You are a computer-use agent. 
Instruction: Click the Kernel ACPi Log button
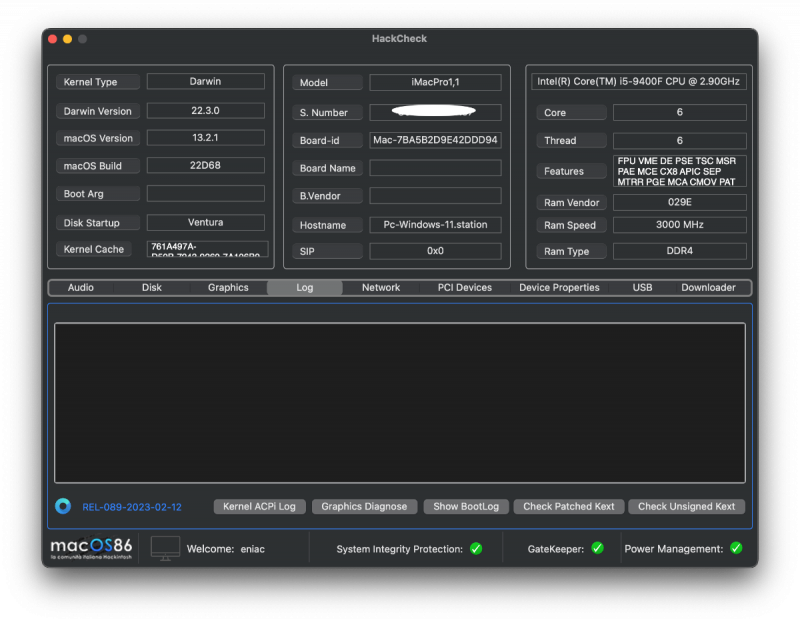259,506
